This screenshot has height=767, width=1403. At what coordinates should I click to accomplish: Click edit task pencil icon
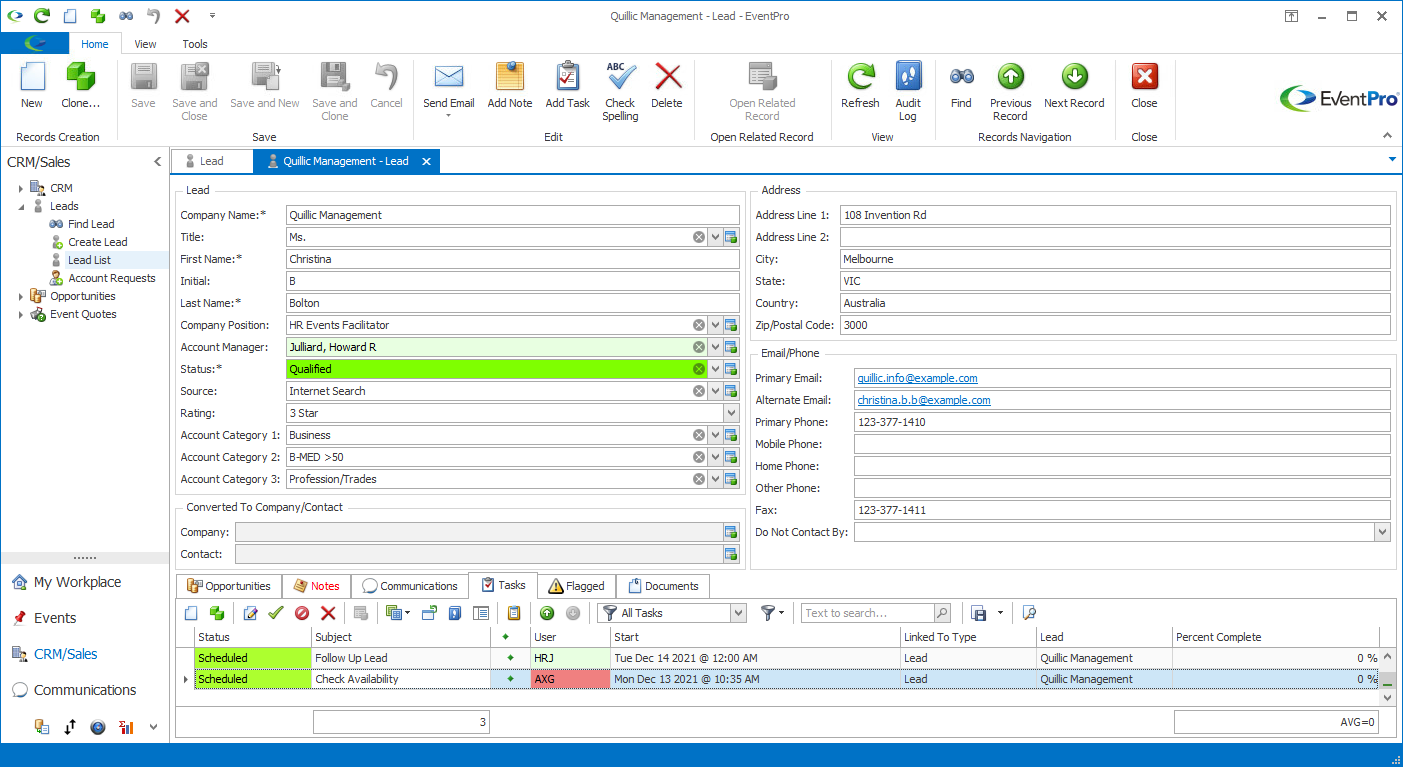(250, 613)
